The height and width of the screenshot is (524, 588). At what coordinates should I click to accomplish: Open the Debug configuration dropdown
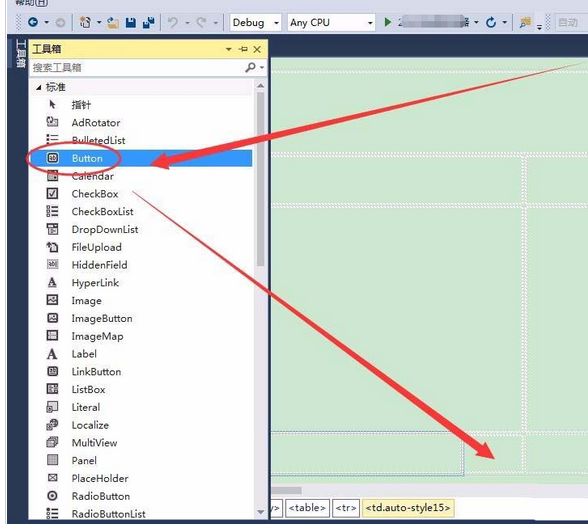255,23
